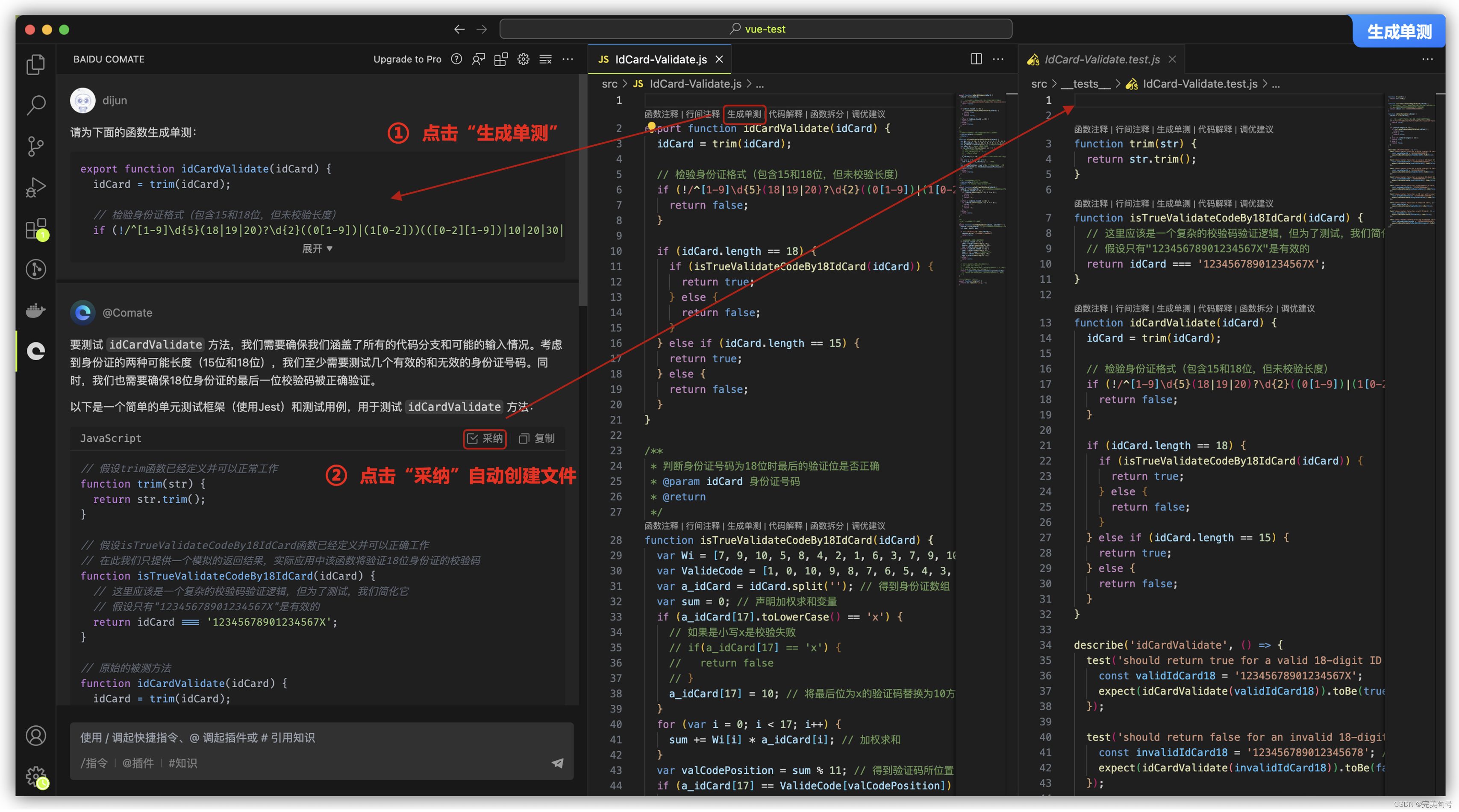Go forward with the navigation right arrow

click(482, 29)
